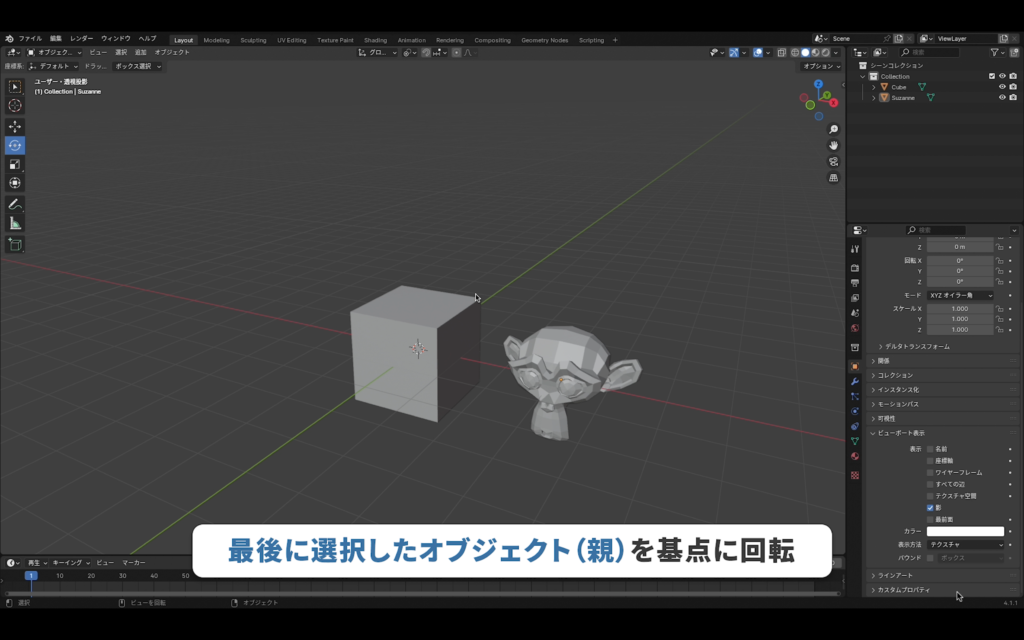Open the View Layer properties tab
This screenshot has width=1024, height=640.
[855, 298]
